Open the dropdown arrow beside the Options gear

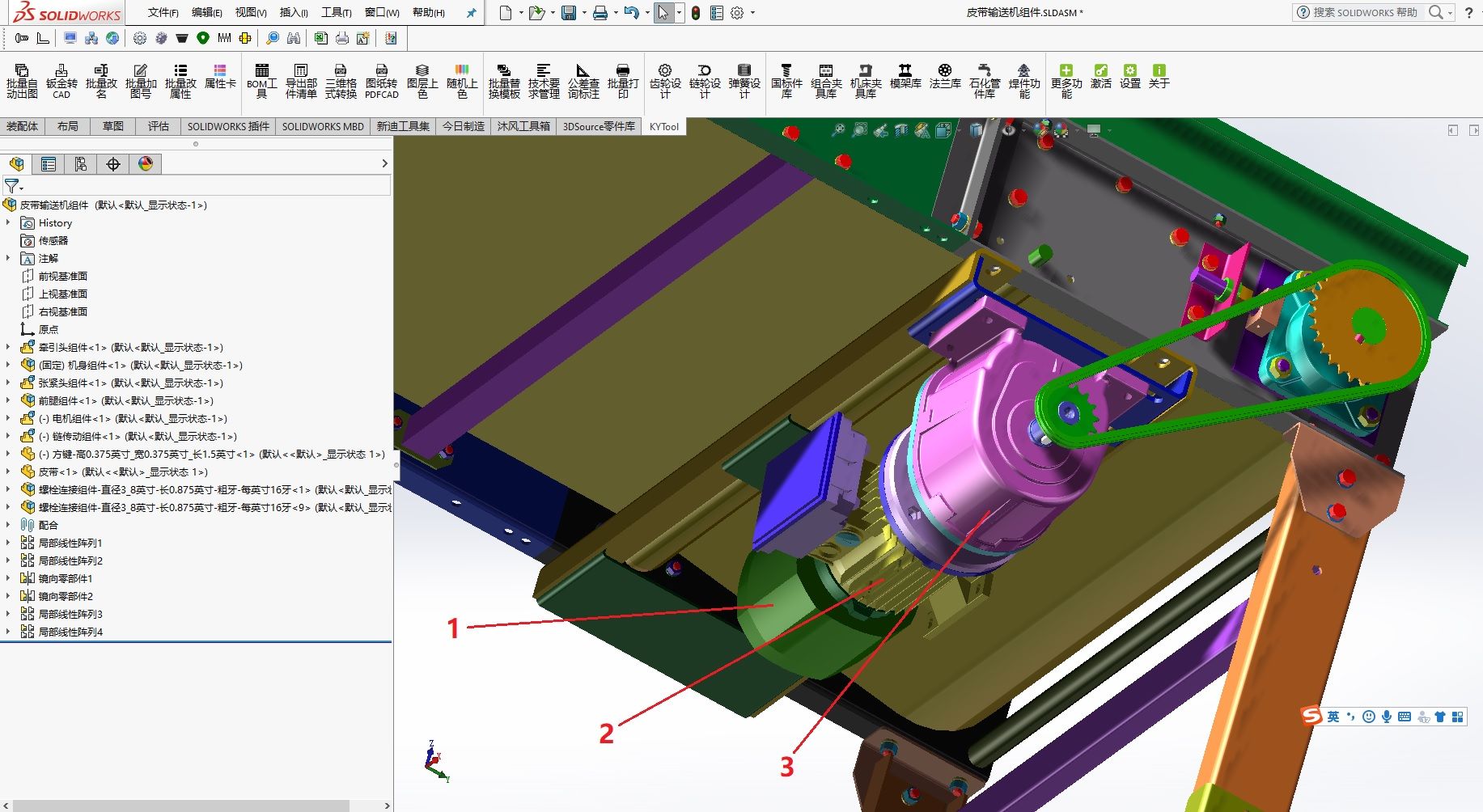tap(752, 13)
